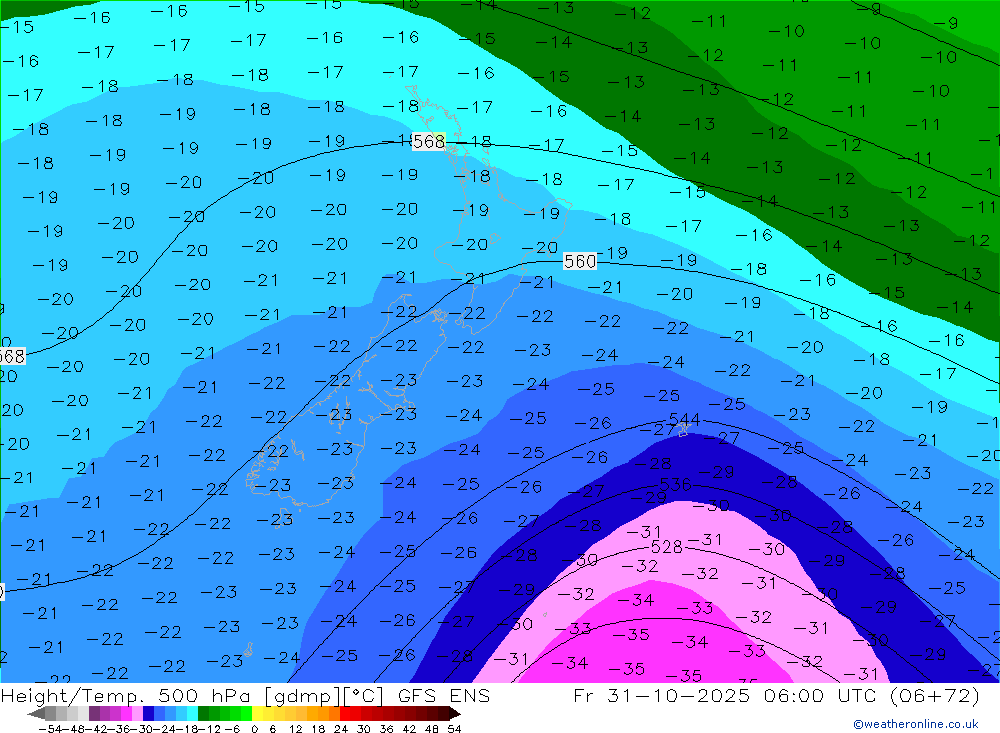The width and height of the screenshot is (1000, 733).
Task: Select the yellow swatch above 0 in legend
Action: pyautogui.click(x=257, y=713)
